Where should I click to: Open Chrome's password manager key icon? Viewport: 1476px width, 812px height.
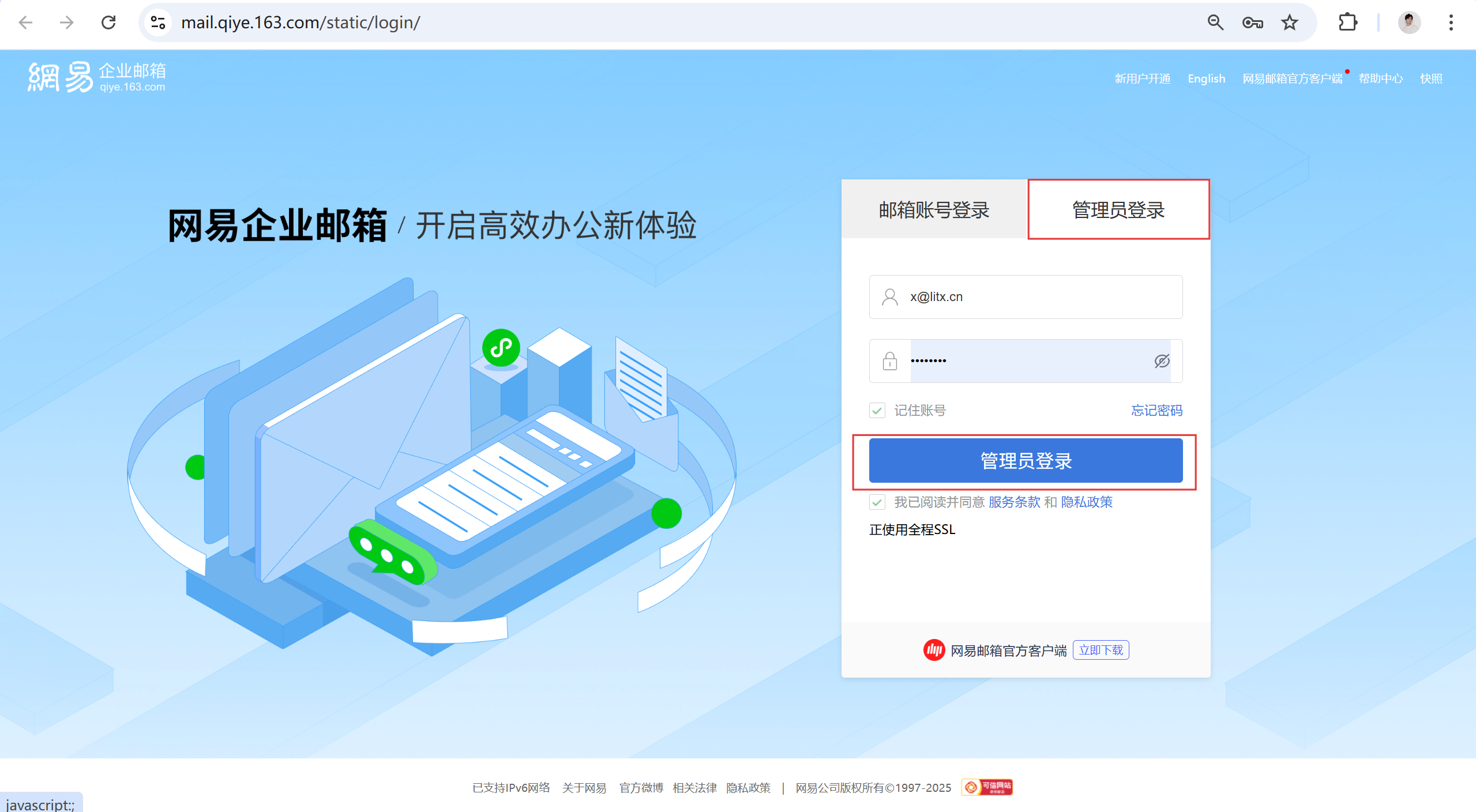click(1252, 22)
